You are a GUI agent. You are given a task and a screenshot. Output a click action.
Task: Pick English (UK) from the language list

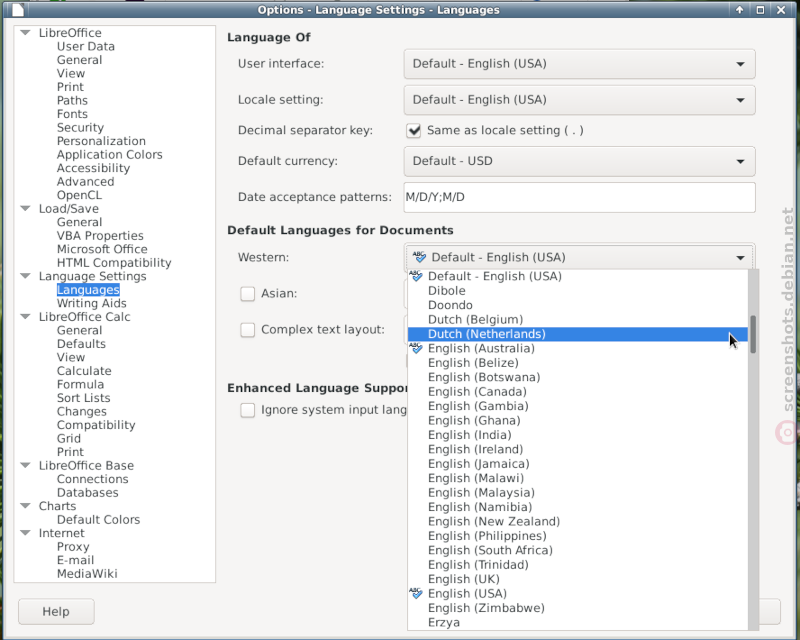click(578, 579)
